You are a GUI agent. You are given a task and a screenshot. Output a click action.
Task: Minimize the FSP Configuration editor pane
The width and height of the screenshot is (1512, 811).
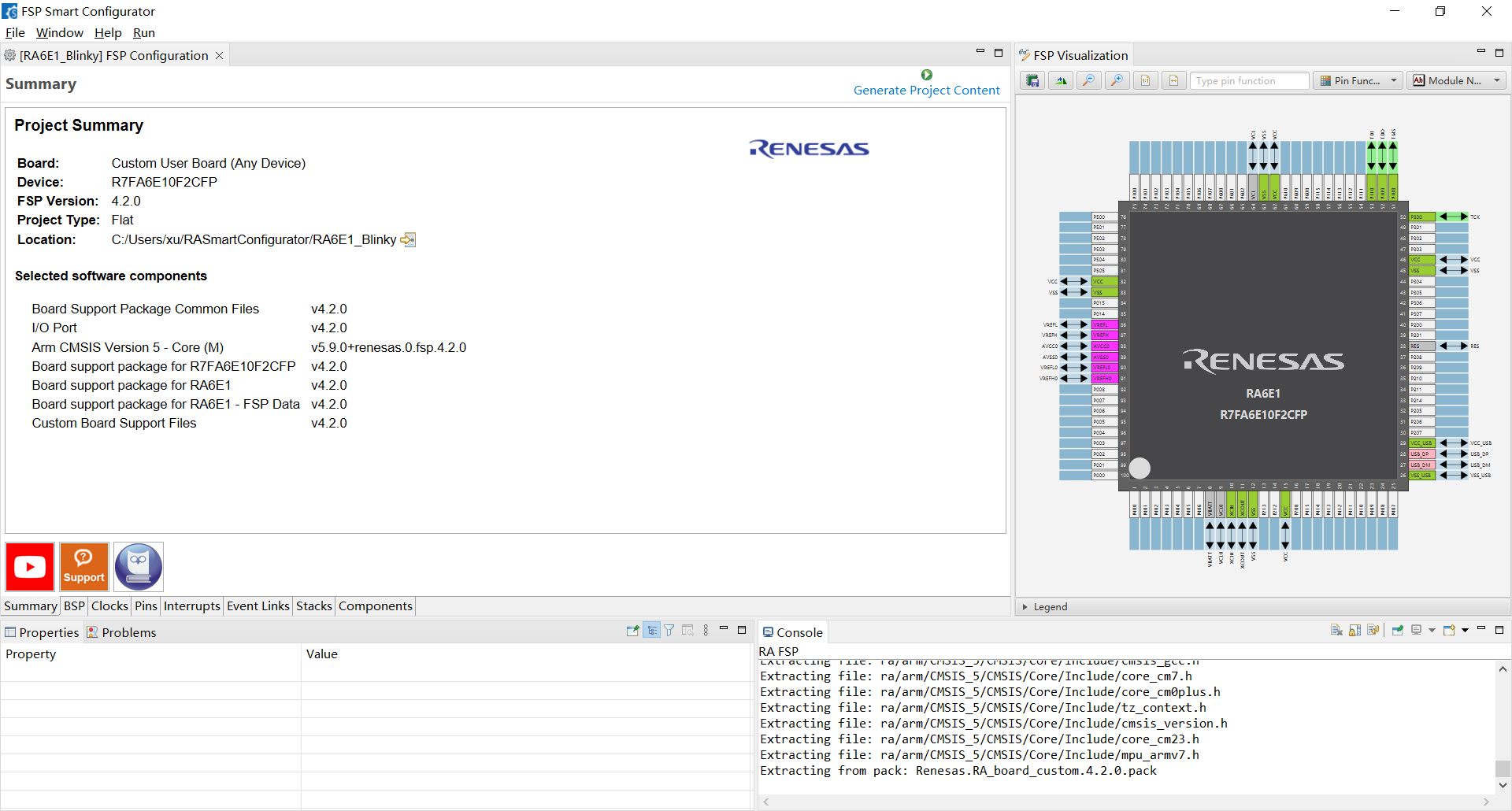pos(980,52)
